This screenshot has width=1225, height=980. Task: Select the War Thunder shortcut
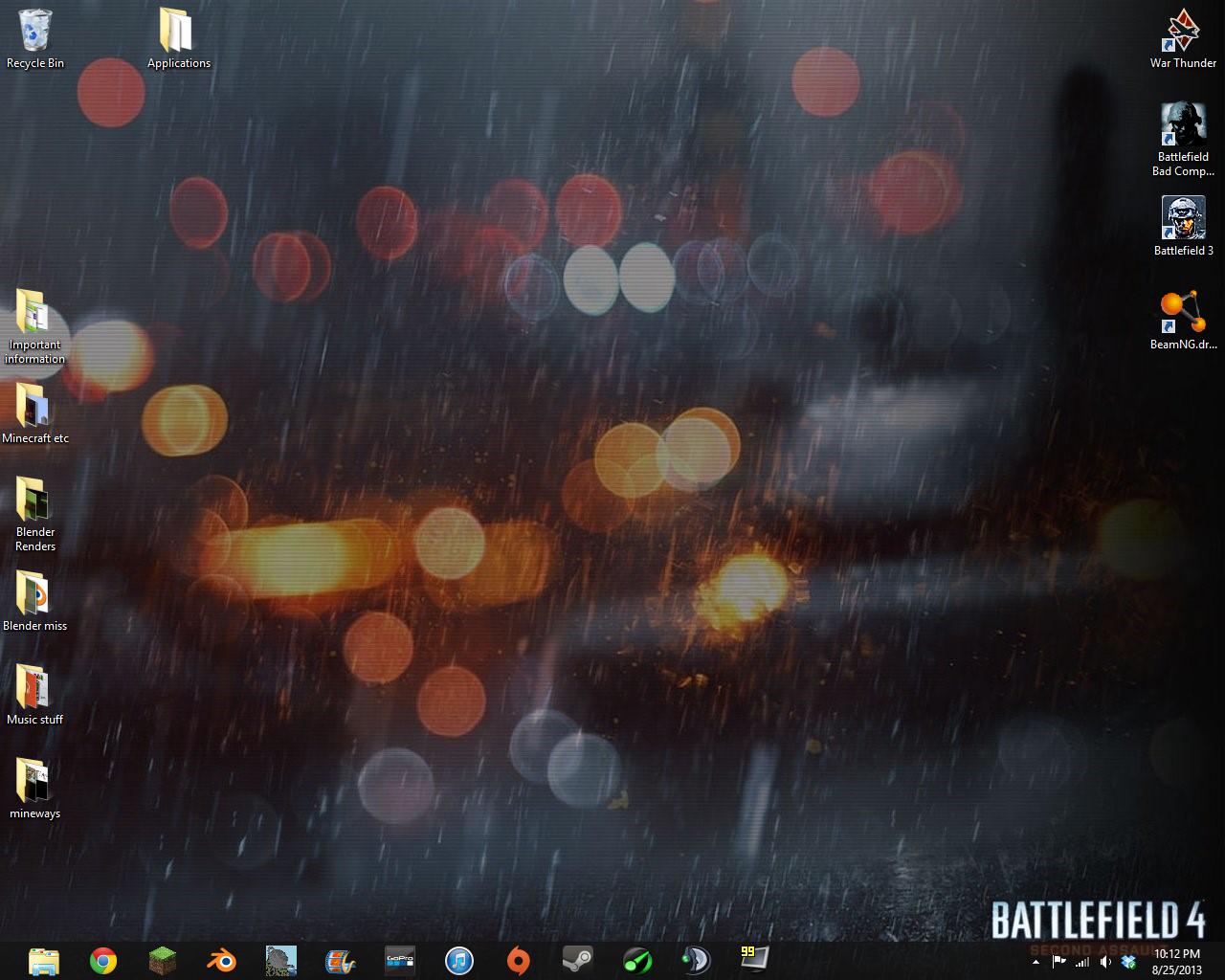pyautogui.click(x=1183, y=39)
